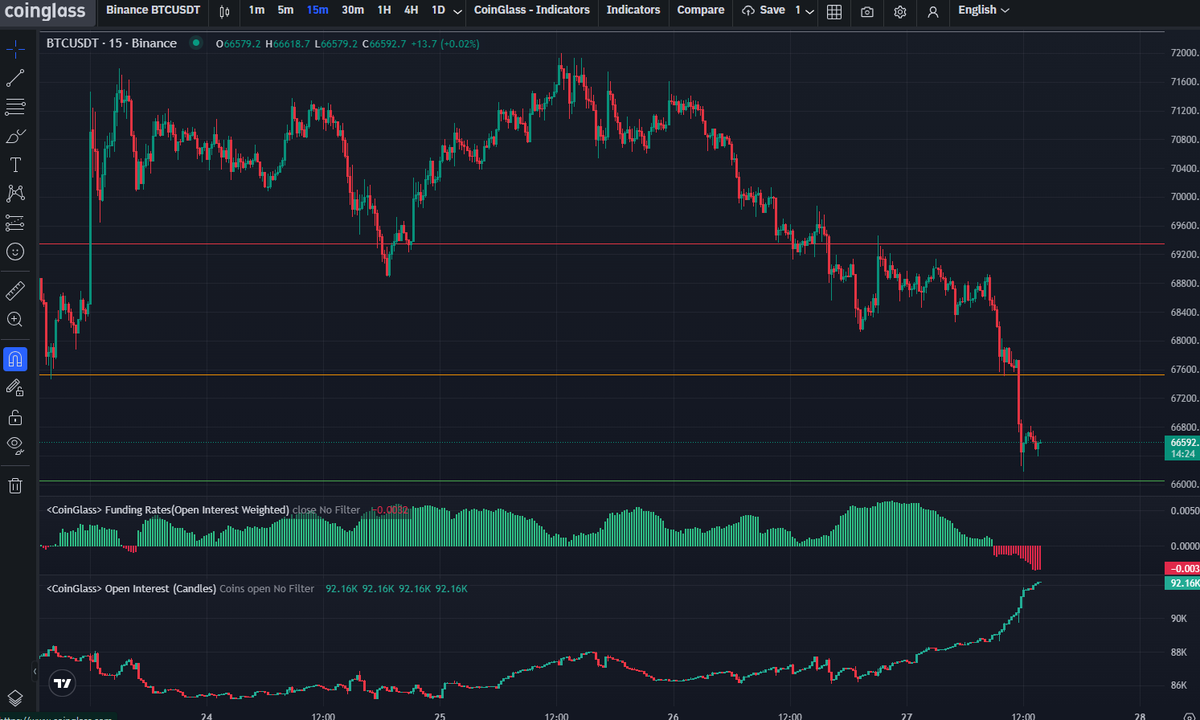This screenshot has height=720, width=1200.
Task: Open the user account profile icon
Action: [933, 11]
